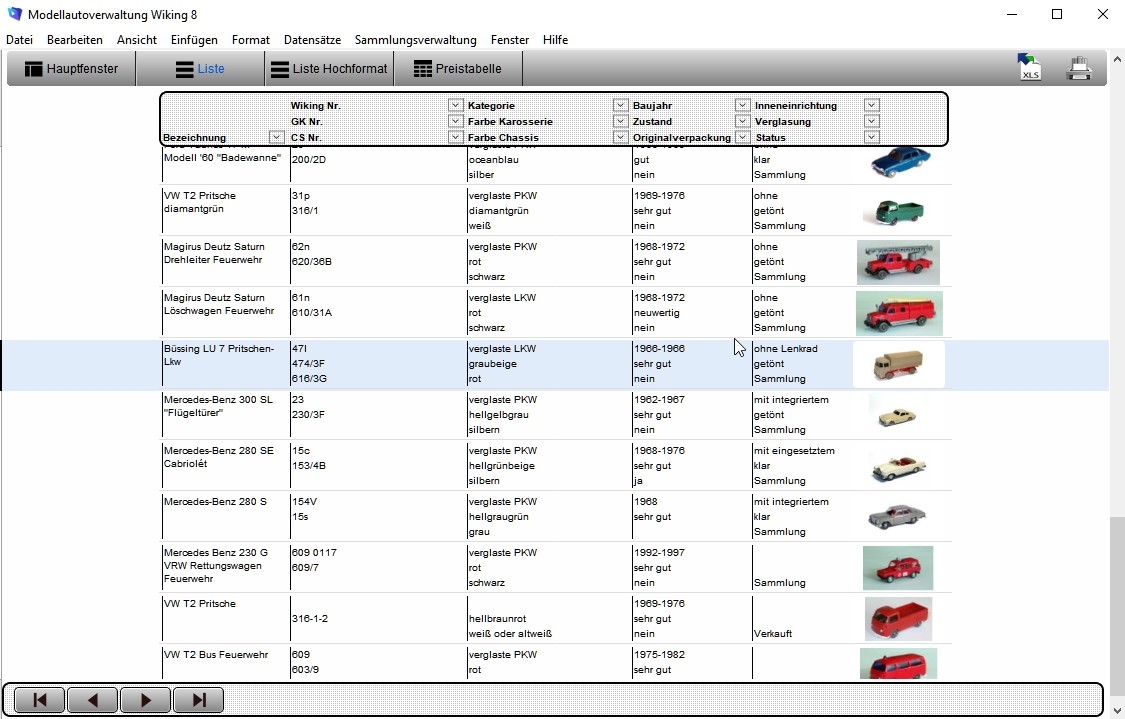
Task: Go to the previous record
Action: (x=93, y=700)
